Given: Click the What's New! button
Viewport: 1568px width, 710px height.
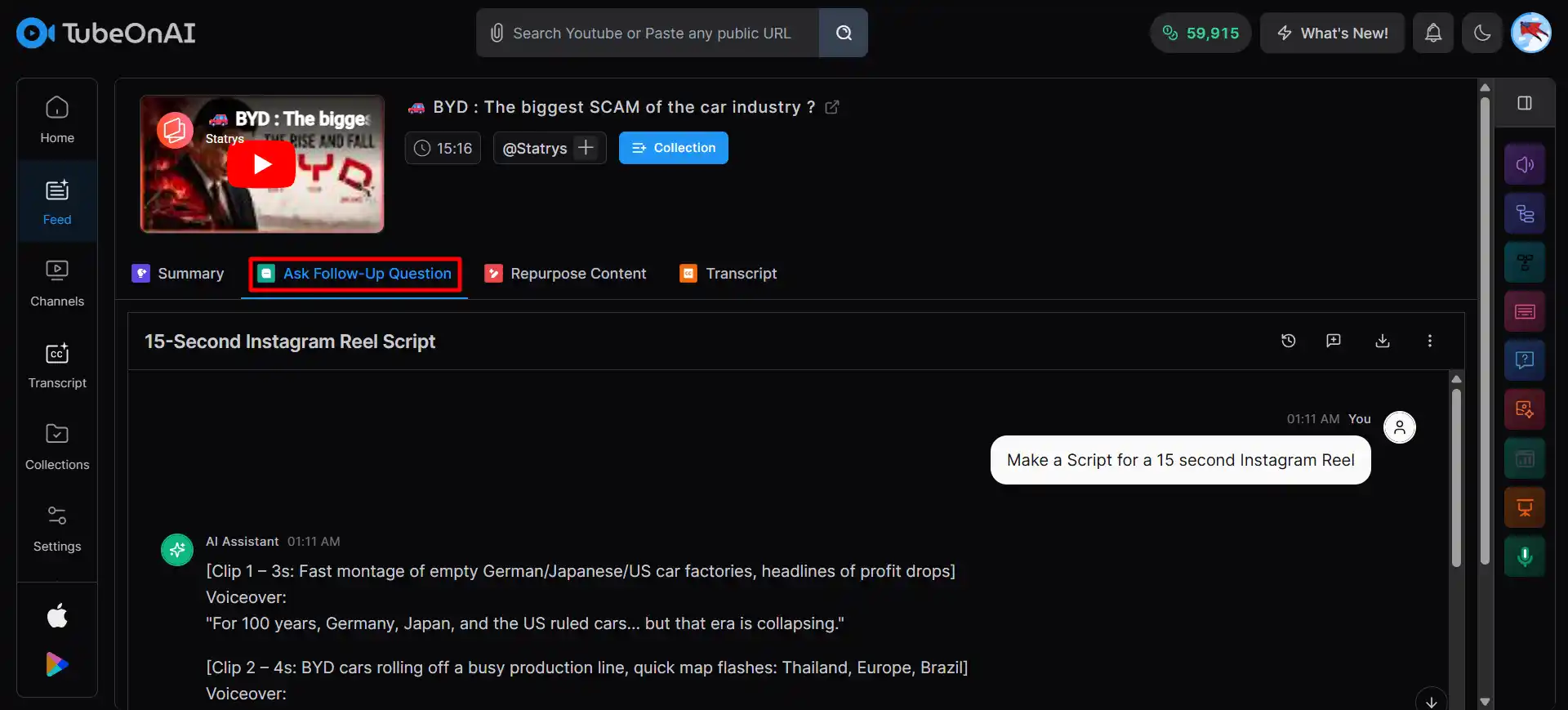Looking at the screenshot, I should (x=1331, y=33).
